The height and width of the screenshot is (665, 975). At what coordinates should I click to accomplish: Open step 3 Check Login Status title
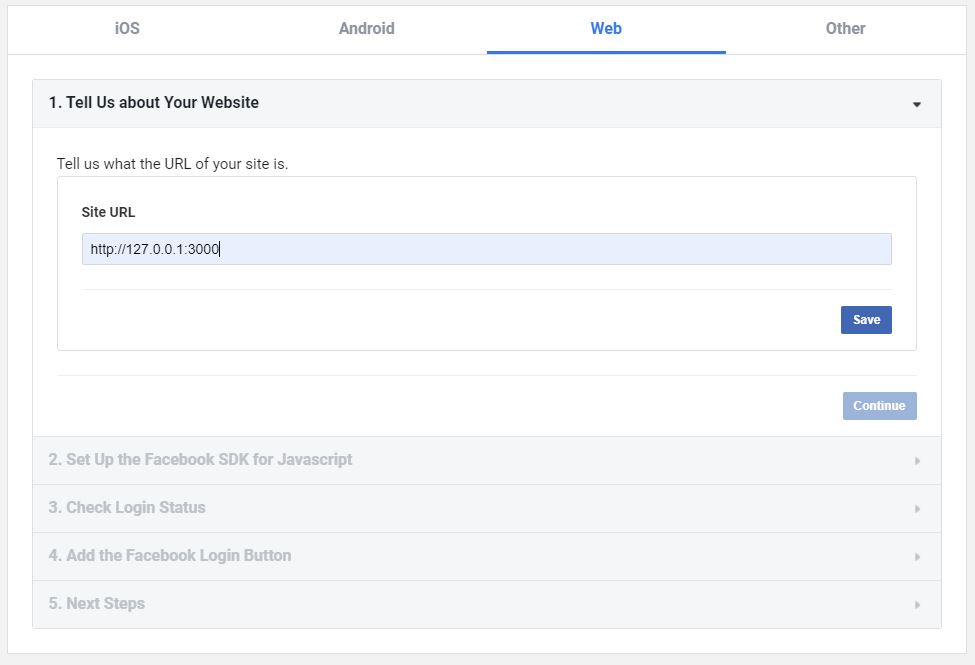point(127,508)
